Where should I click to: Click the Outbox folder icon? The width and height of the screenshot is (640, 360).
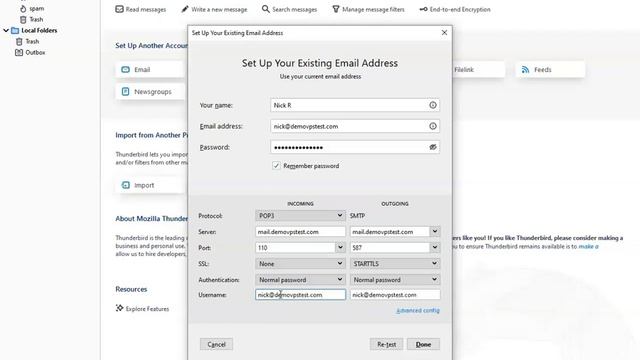click(19, 52)
